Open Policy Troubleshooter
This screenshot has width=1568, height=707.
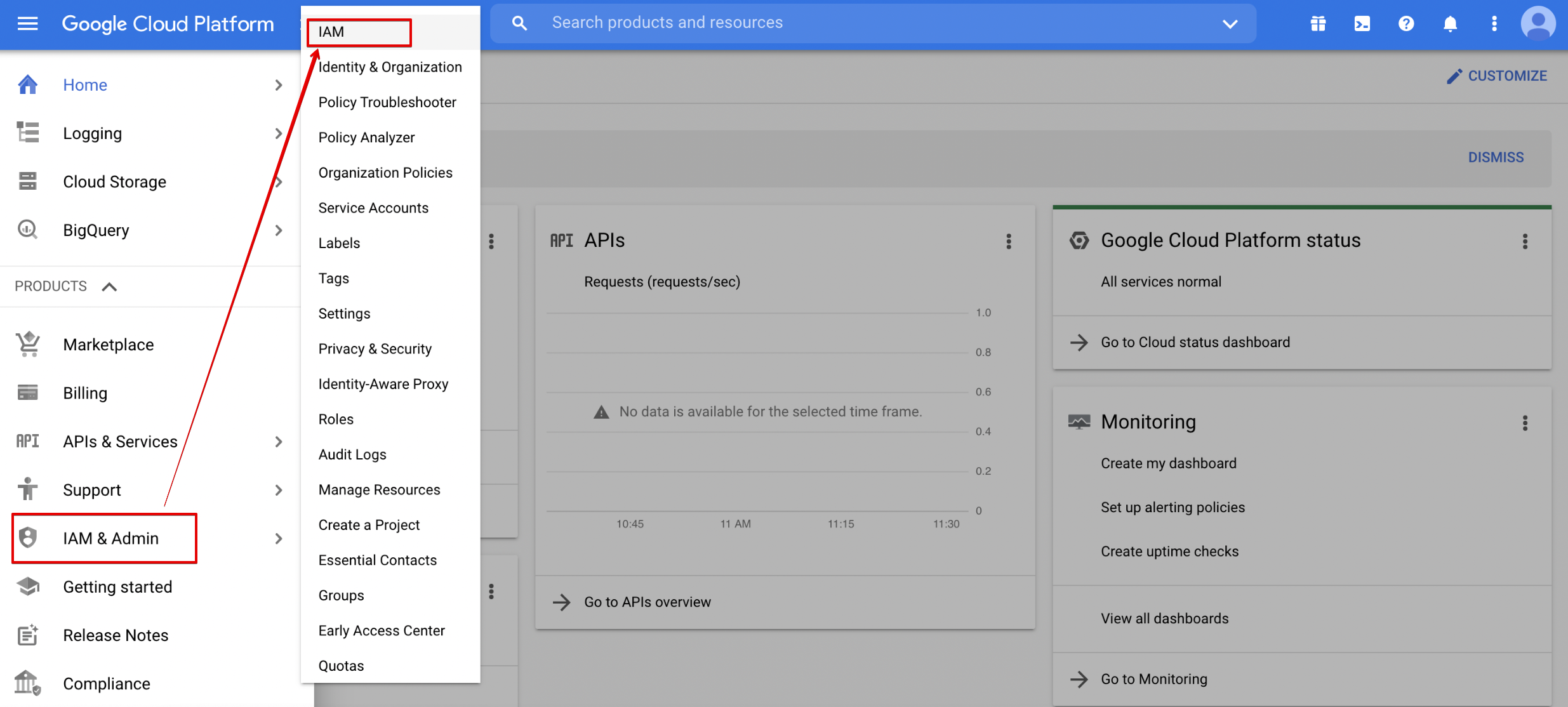390,102
